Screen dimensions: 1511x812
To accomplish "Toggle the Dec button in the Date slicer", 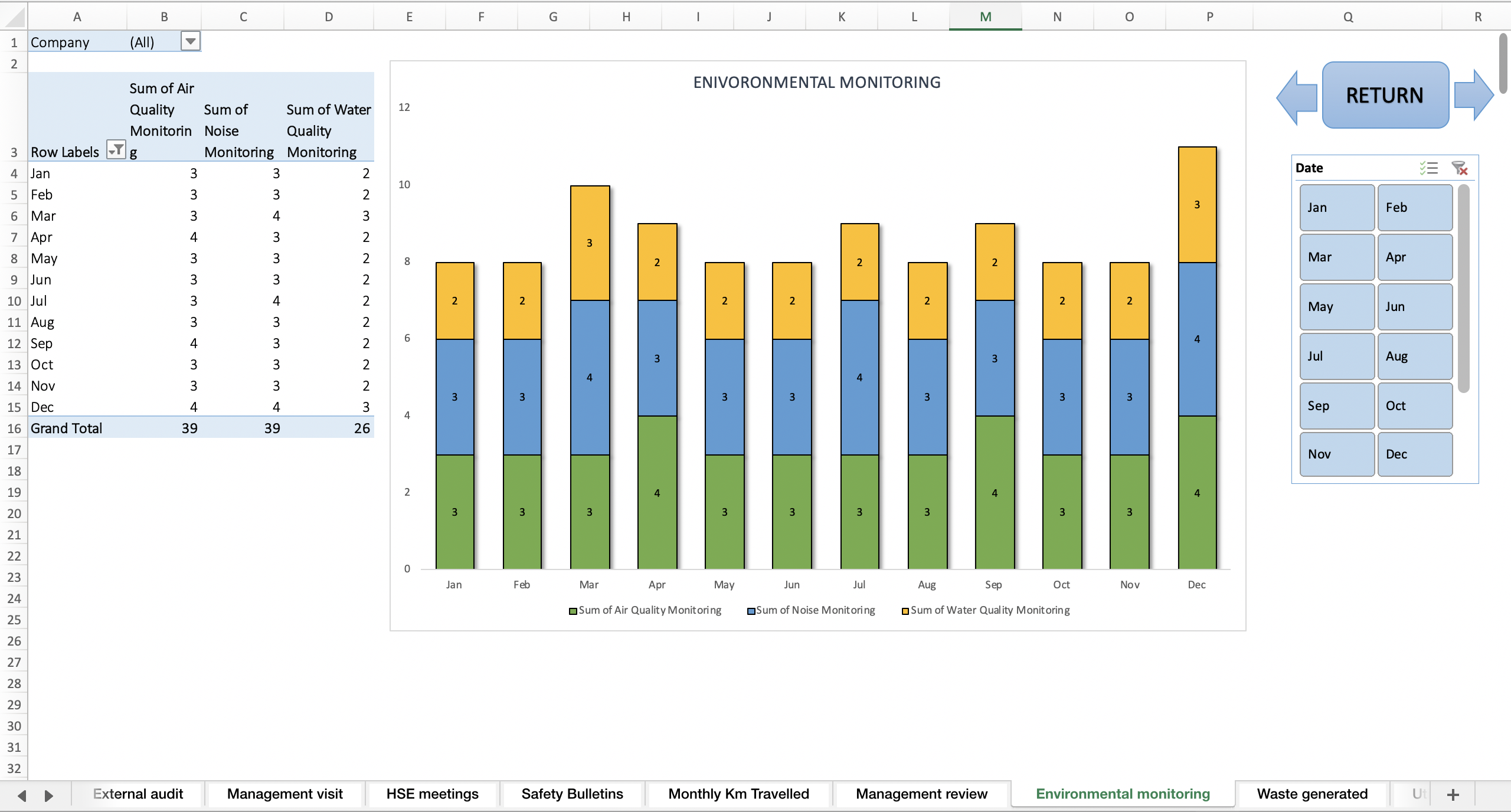I will pos(1414,454).
